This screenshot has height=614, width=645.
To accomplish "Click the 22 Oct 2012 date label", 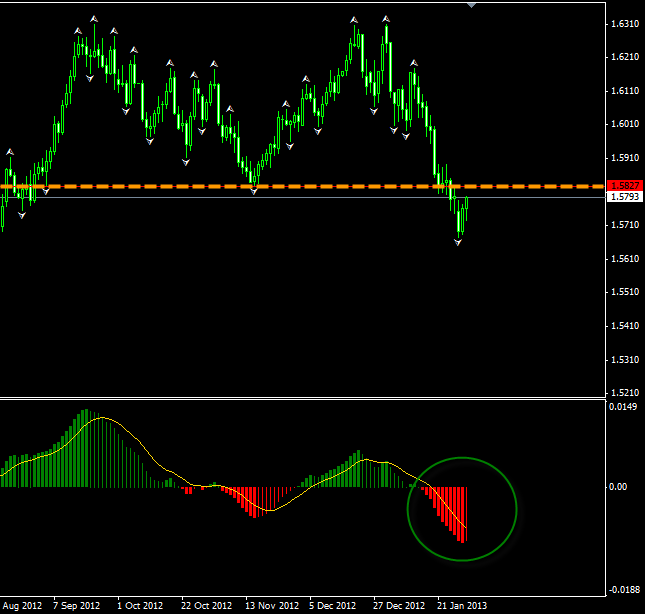I will click(x=206, y=605).
